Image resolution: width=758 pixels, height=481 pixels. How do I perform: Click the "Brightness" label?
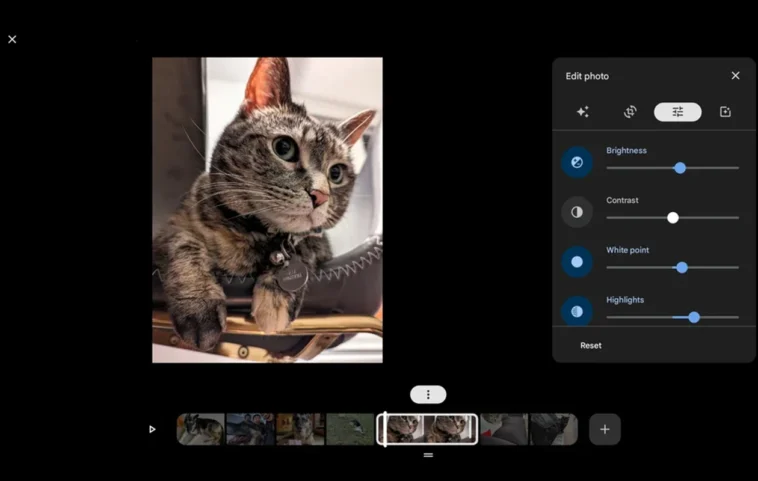626,150
